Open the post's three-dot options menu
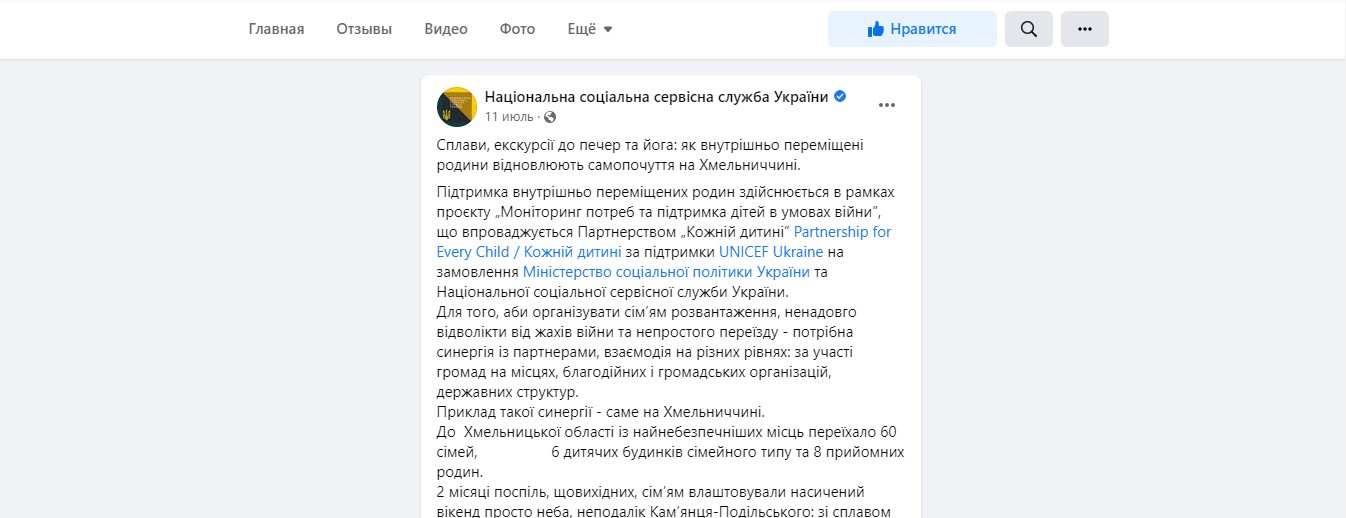Viewport: 1346px width, 518px height. click(x=886, y=104)
